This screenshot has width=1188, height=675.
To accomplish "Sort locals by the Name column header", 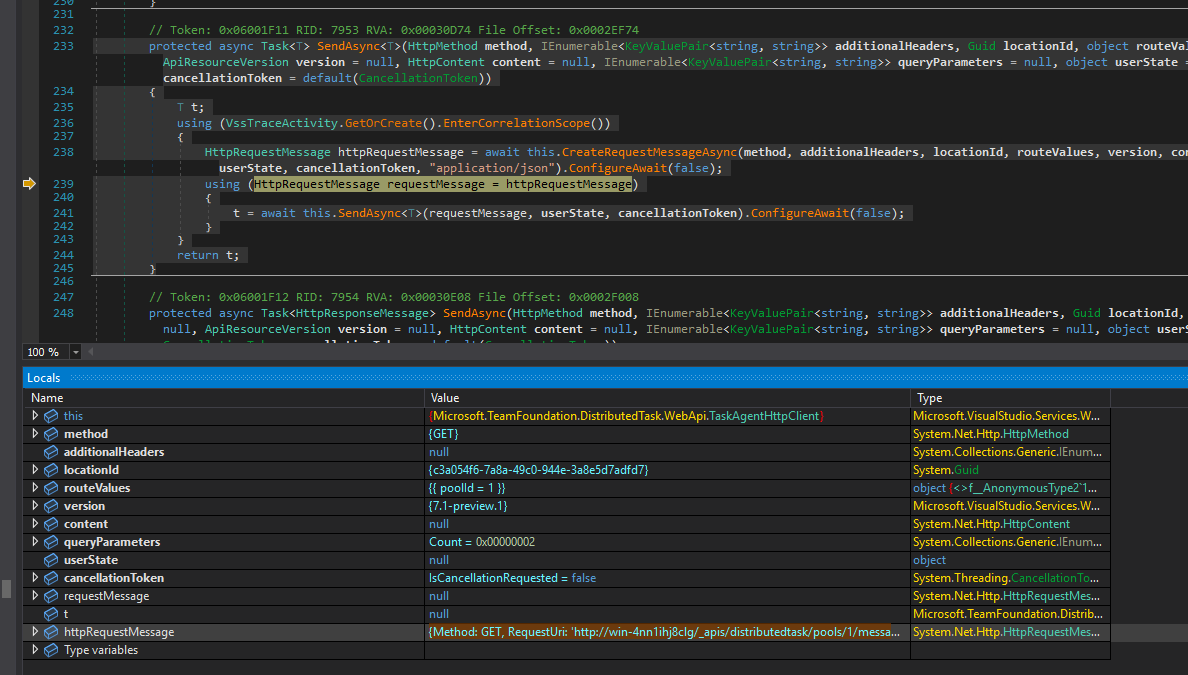I will point(47,398).
